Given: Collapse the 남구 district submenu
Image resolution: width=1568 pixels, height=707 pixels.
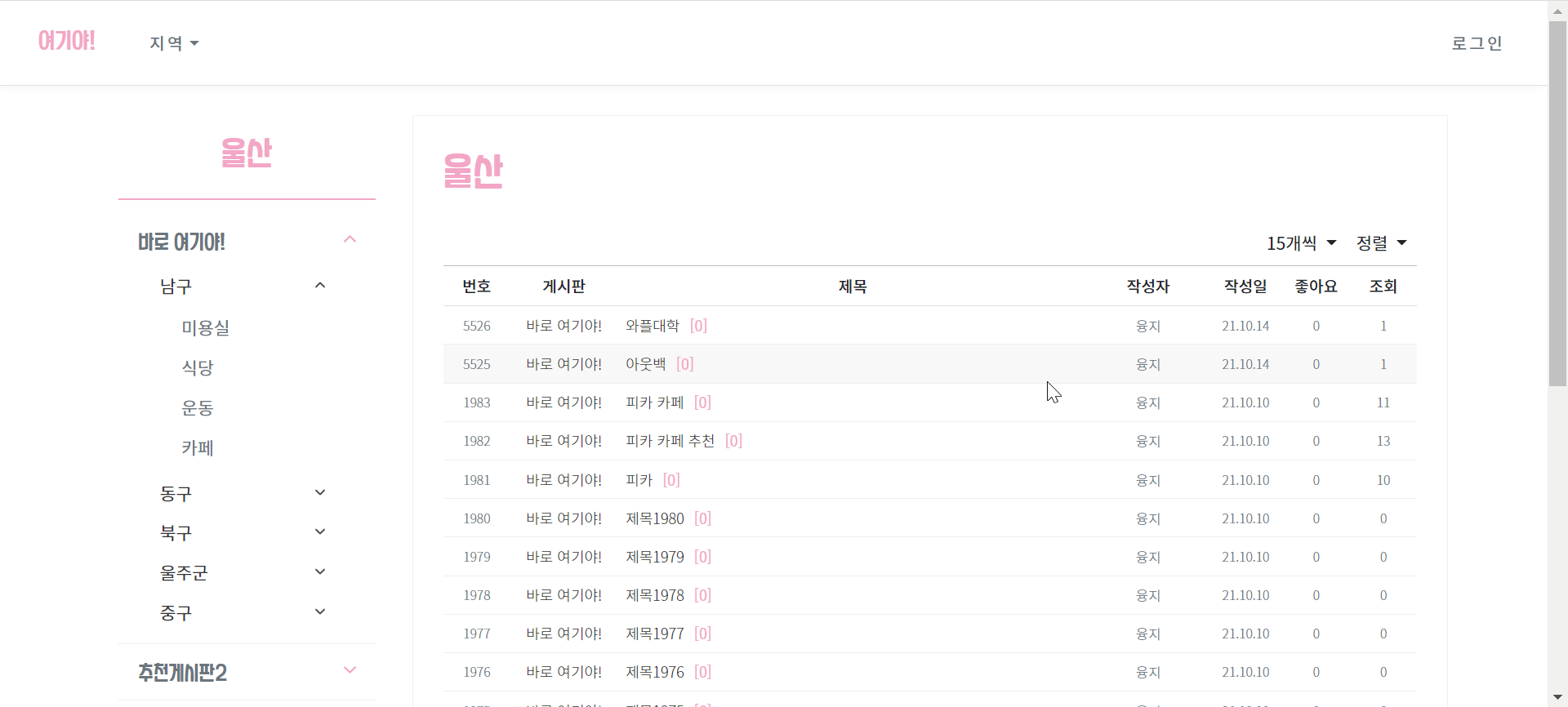Looking at the screenshot, I should 320,285.
